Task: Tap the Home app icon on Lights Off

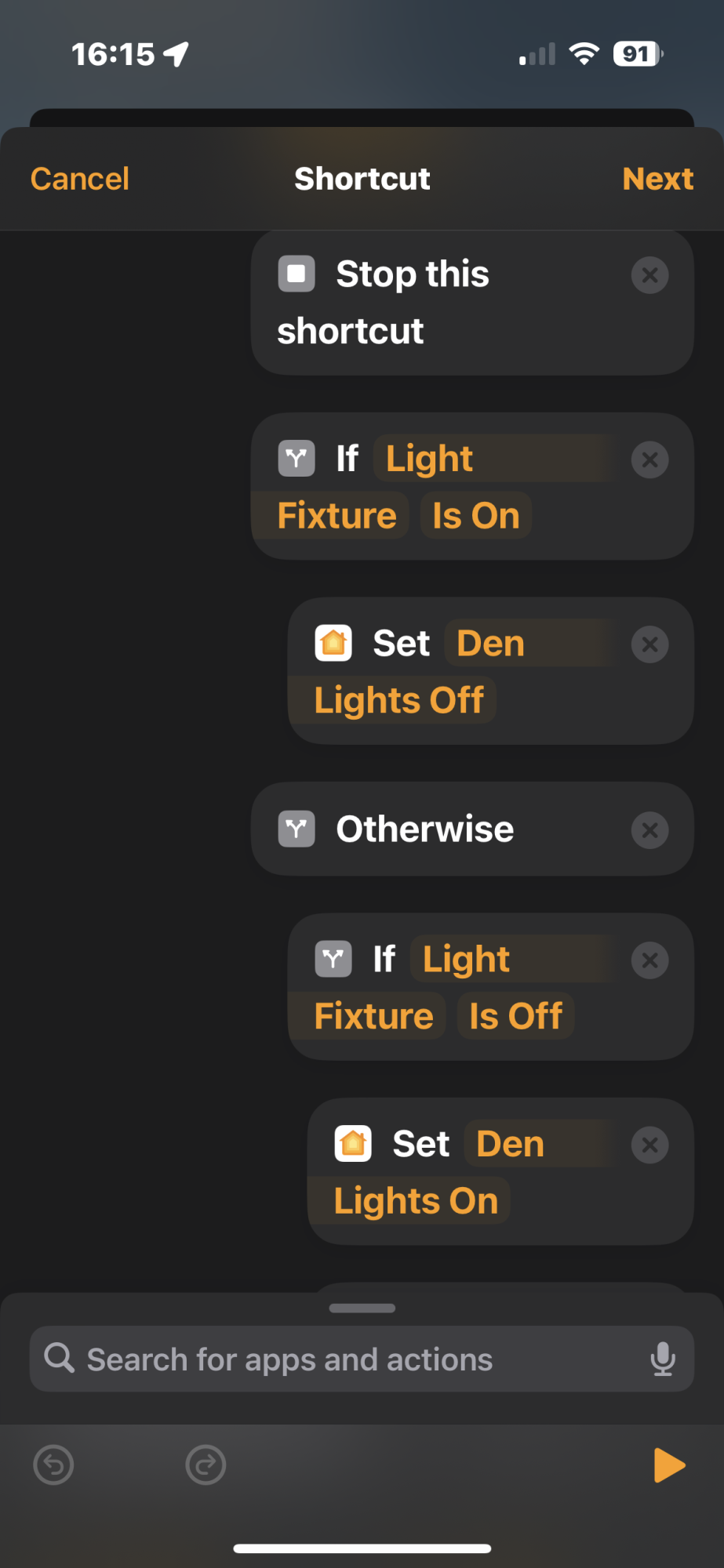Action: (x=333, y=644)
